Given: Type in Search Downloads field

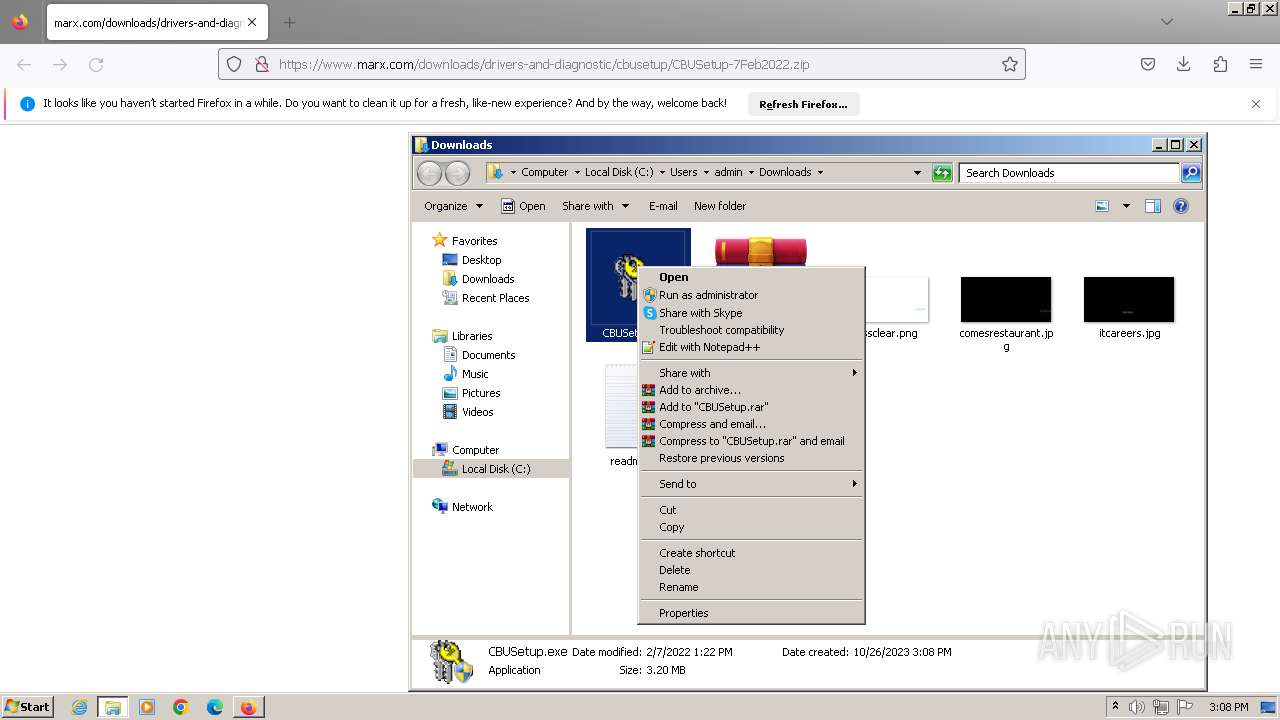Looking at the screenshot, I should [x=1069, y=173].
